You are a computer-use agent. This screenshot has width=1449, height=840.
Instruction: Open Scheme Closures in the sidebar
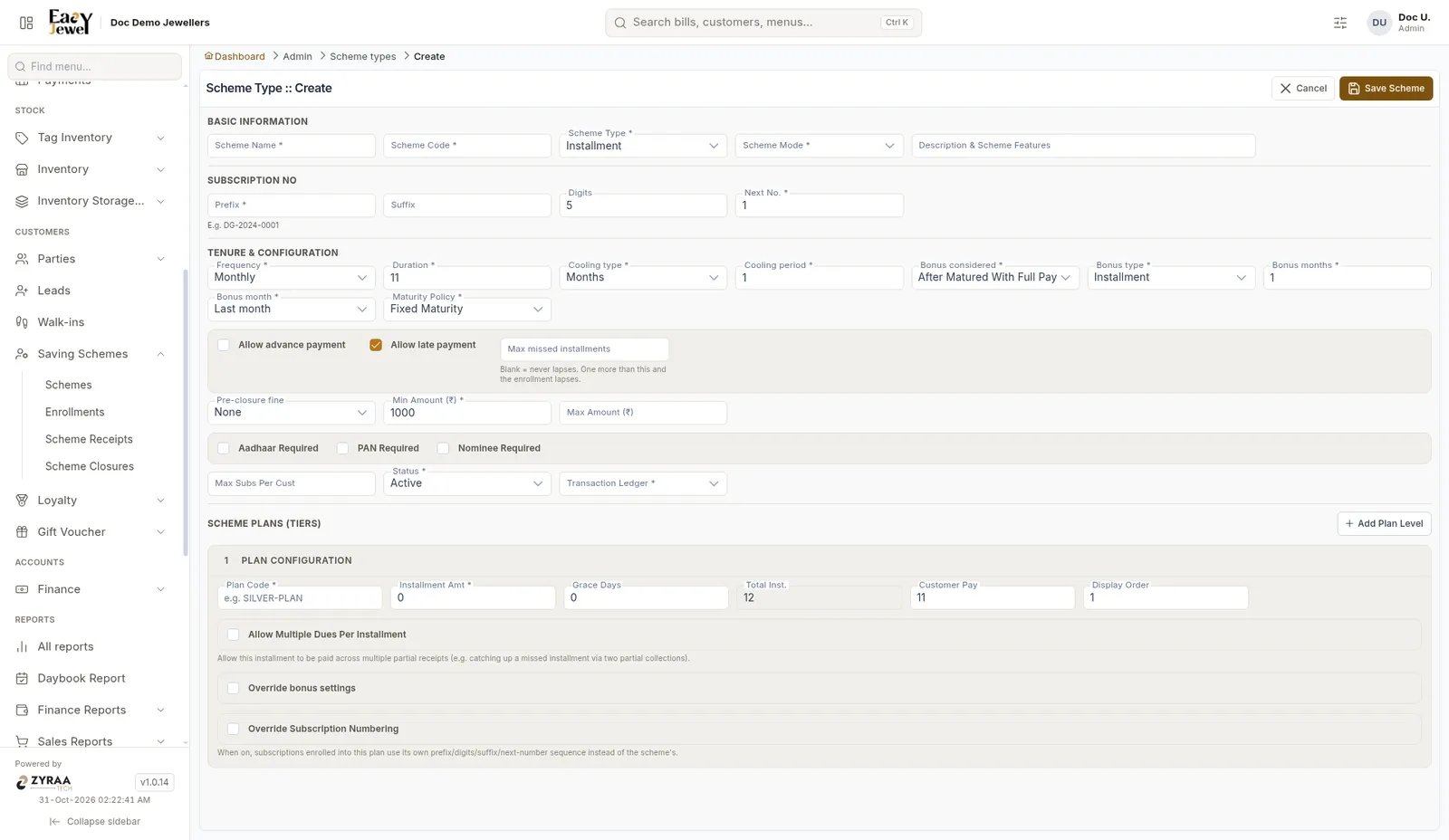pyautogui.click(x=90, y=466)
